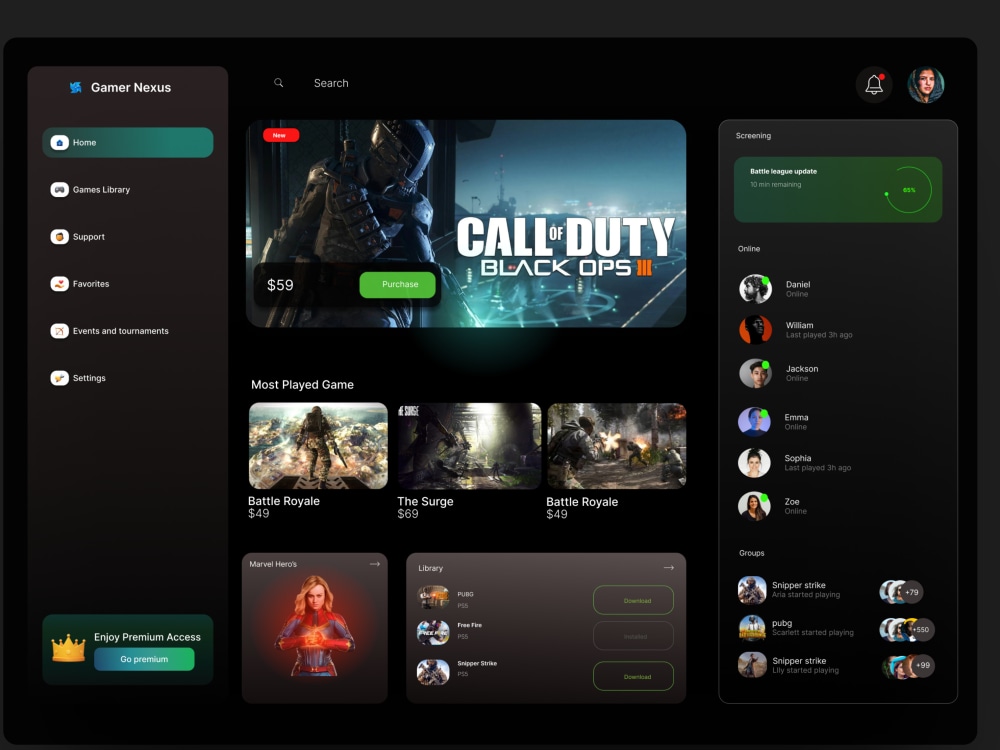Click Lily's Snipper strike group icon
Viewport: 1000px width, 750px height.
(x=752, y=665)
